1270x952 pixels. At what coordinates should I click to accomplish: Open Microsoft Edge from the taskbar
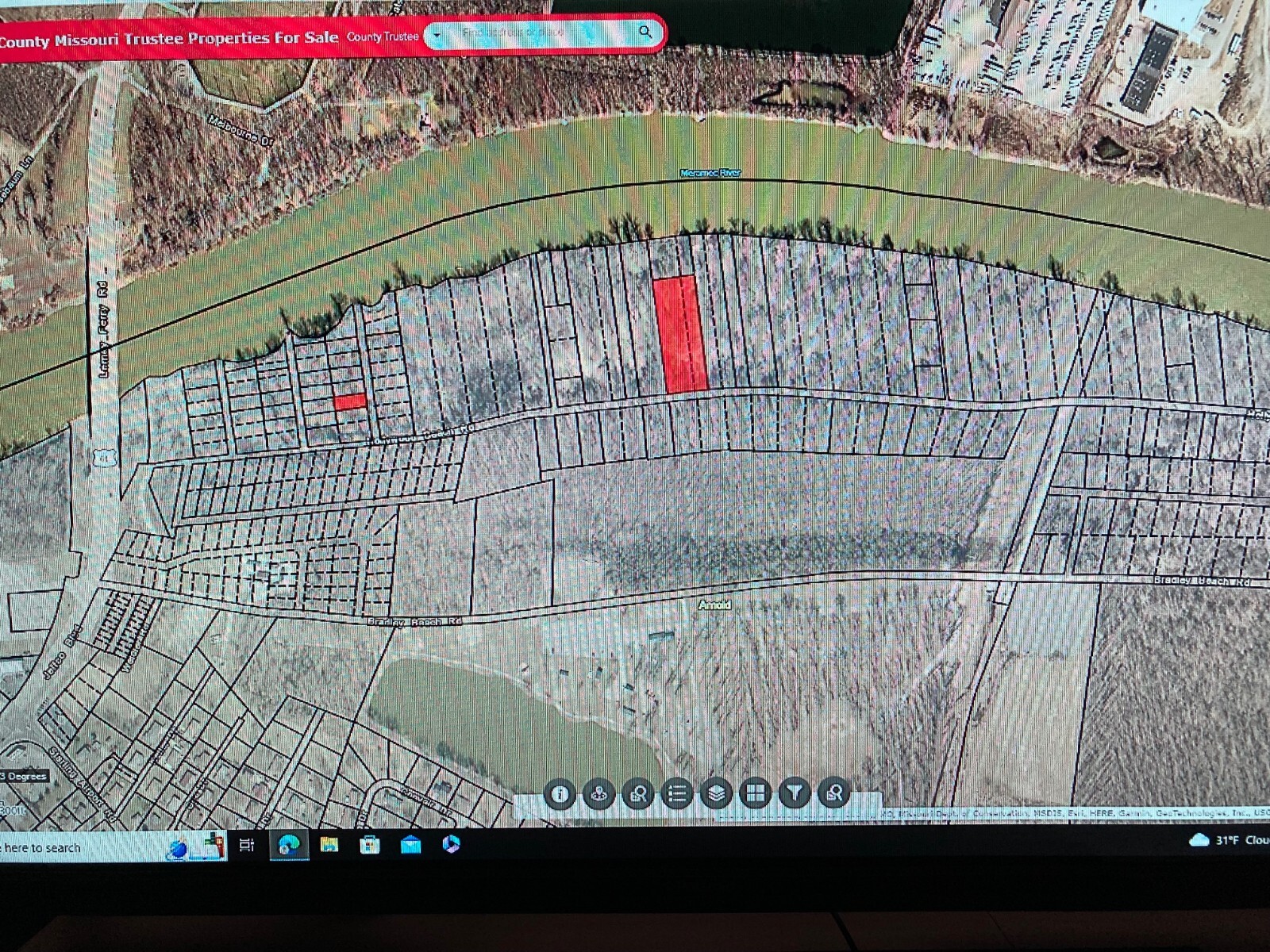(287, 846)
